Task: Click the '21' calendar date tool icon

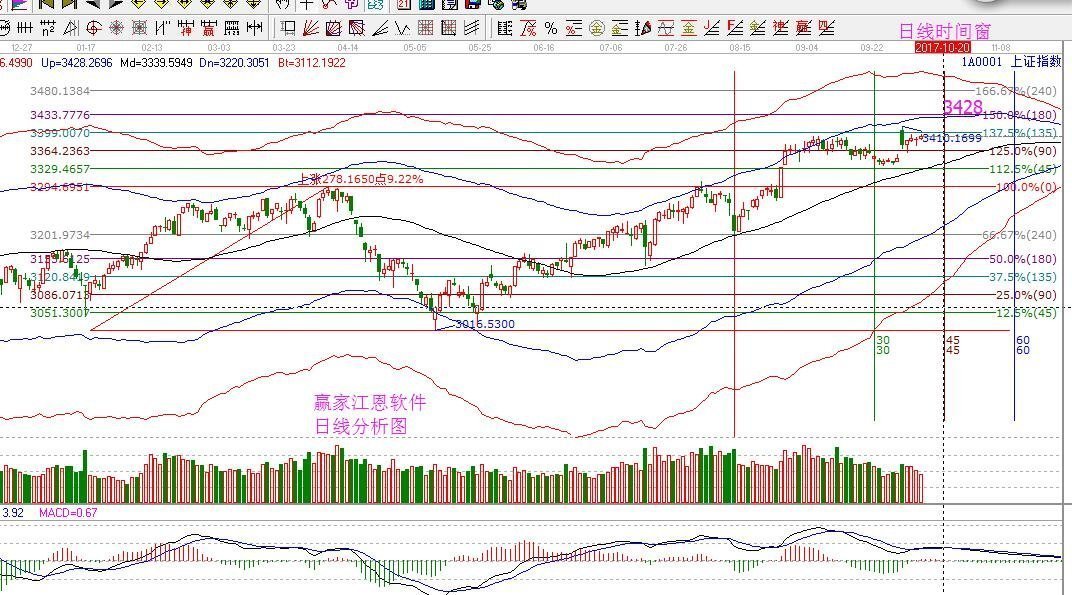Action: (x=403, y=8)
